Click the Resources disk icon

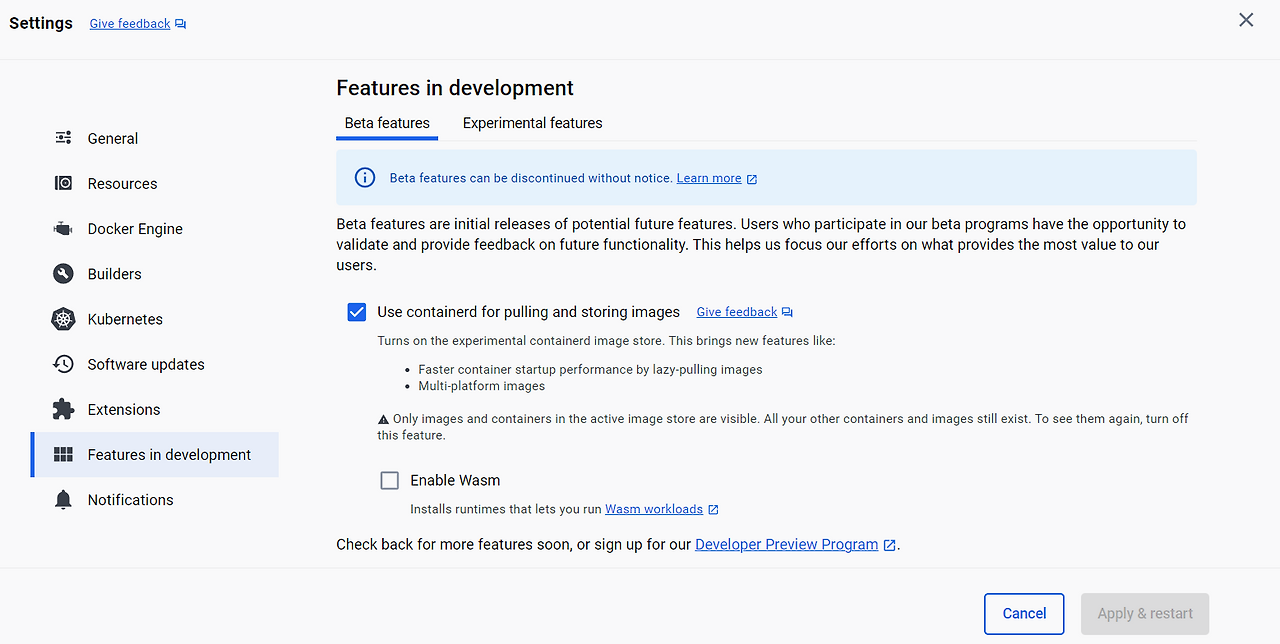[x=63, y=183]
